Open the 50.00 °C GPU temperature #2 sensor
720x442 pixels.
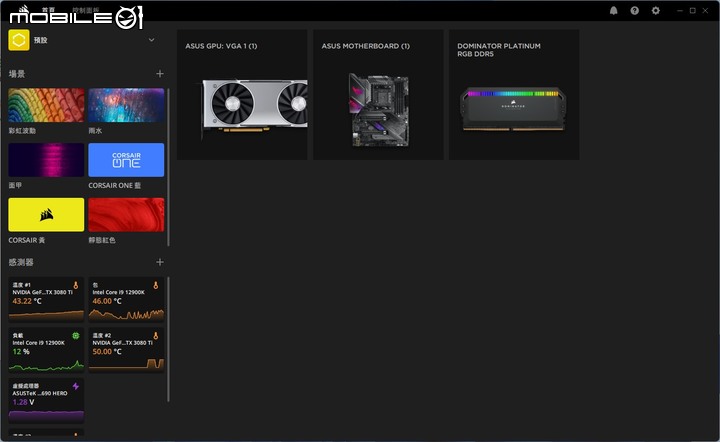click(x=126, y=349)
